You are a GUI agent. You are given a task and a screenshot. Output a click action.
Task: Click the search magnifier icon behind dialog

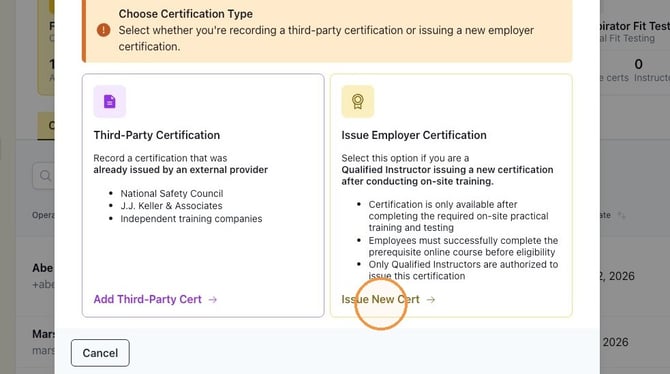coord(45,176)
